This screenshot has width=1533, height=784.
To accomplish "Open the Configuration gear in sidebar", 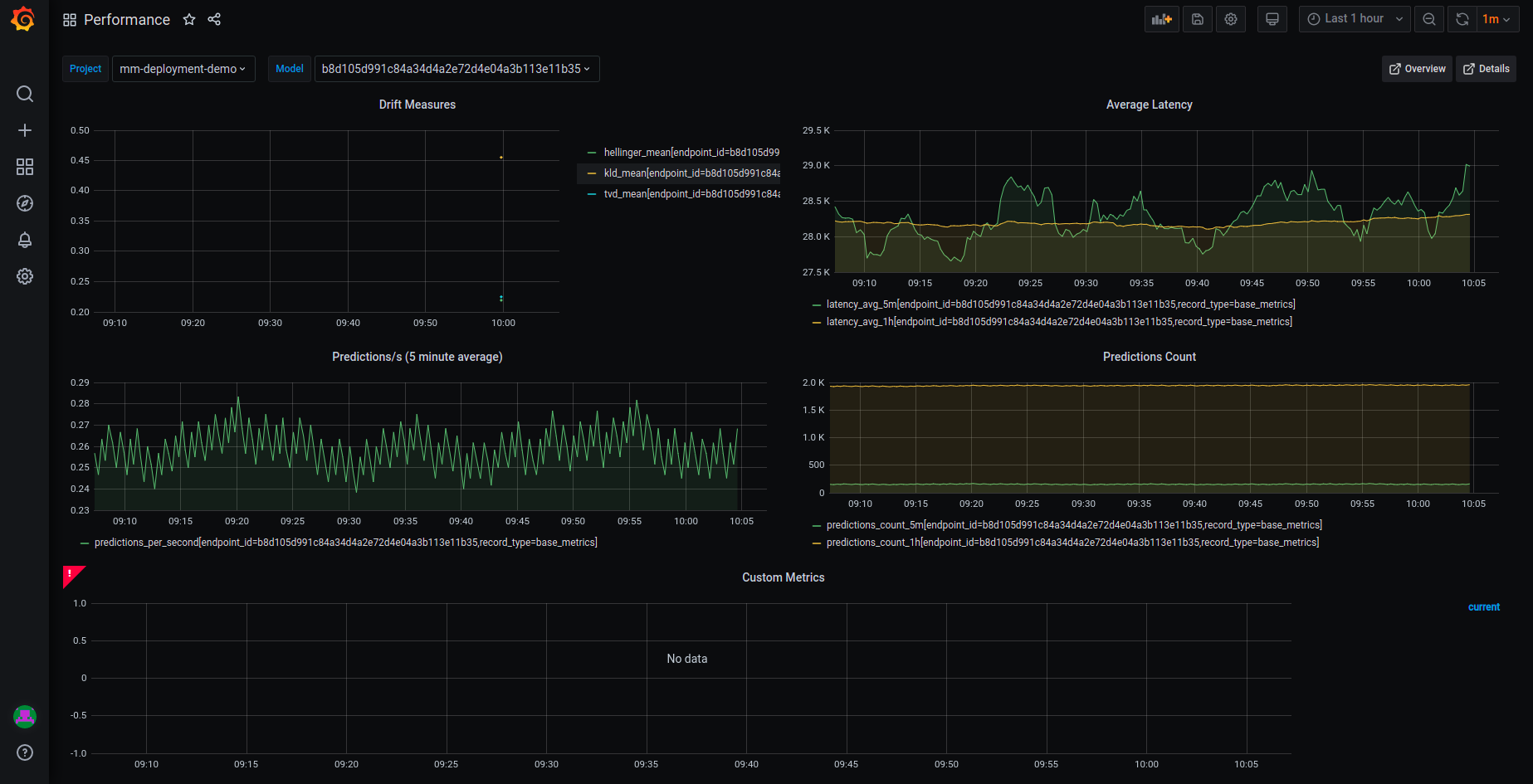I will tap(25, 276).
